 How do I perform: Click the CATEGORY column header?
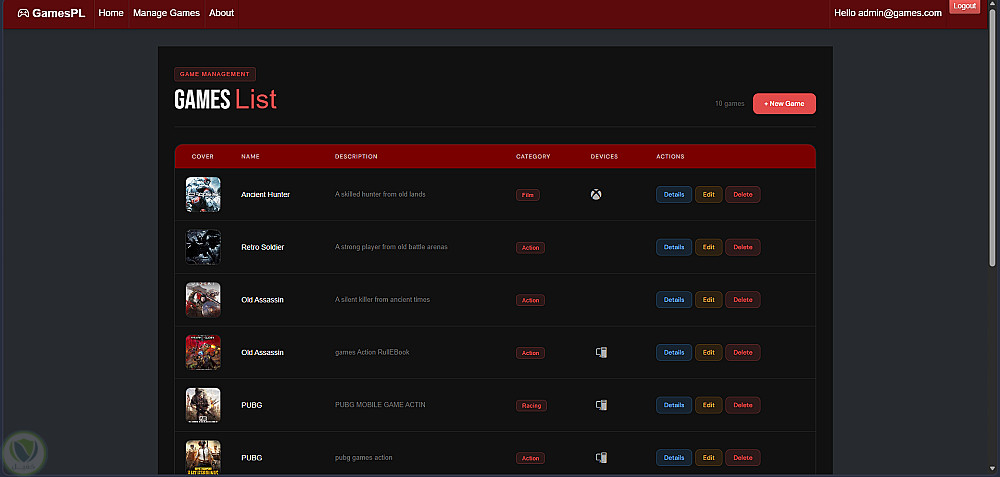pos(533,157)
